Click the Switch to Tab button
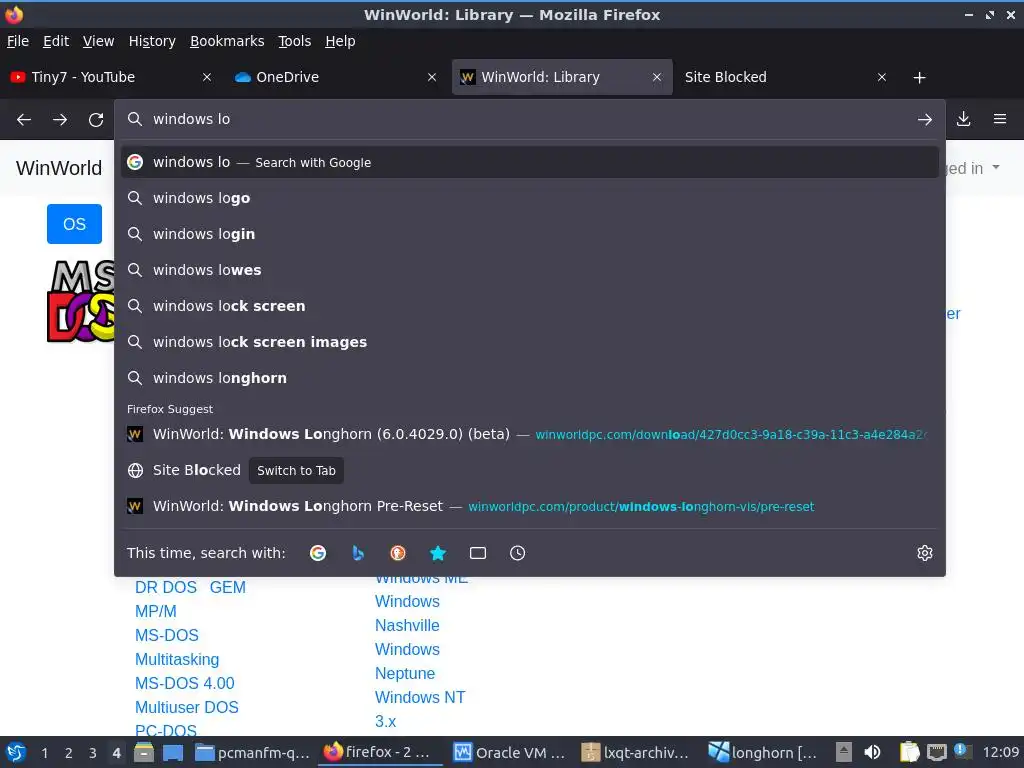 click(296, 470)
